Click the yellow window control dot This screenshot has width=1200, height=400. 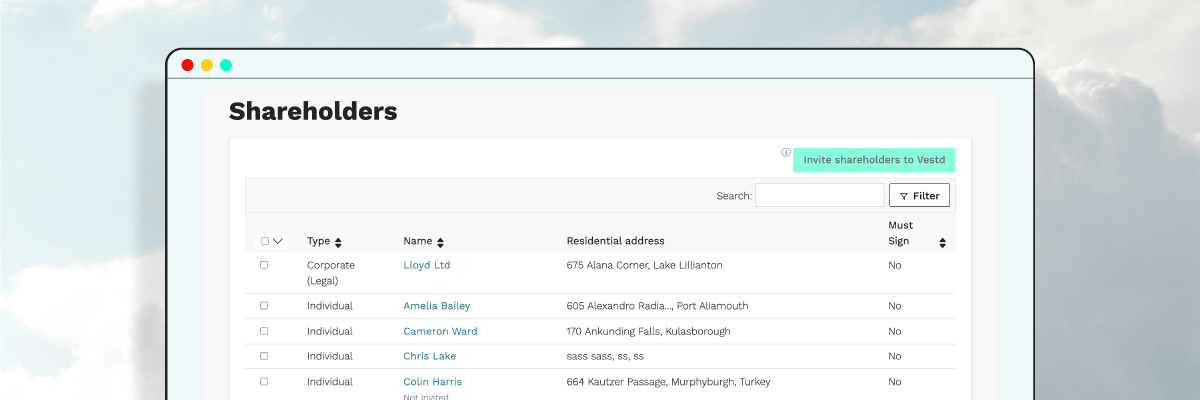[207, 65]
